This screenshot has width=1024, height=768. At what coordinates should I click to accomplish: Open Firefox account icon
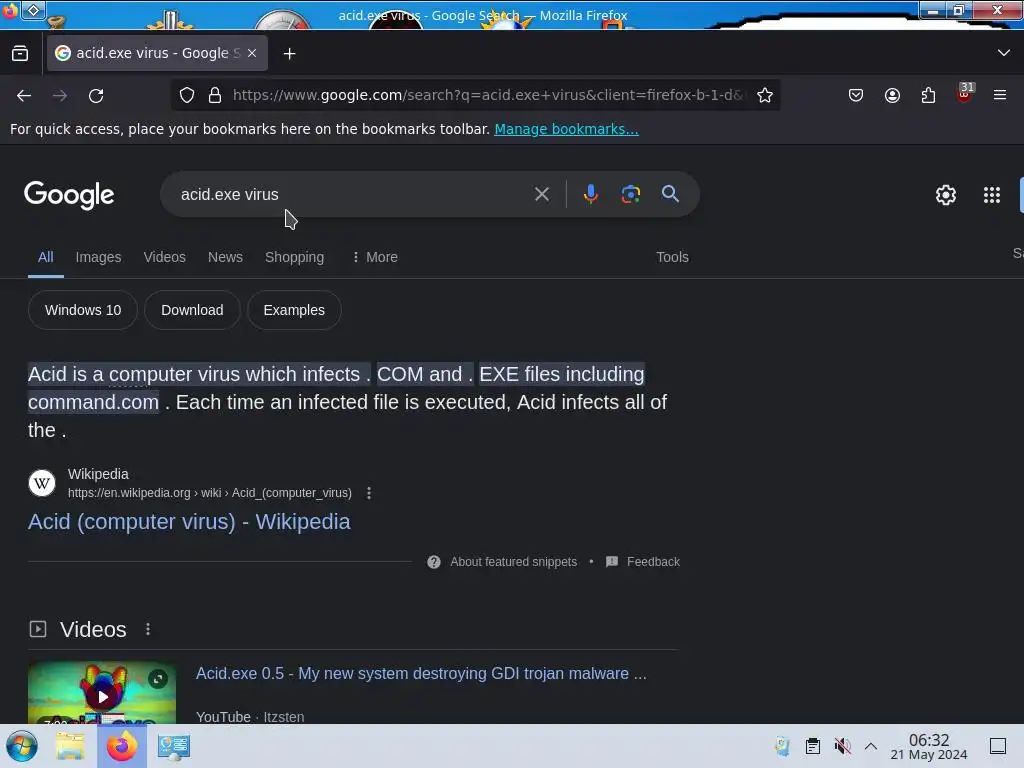point(892,95)
